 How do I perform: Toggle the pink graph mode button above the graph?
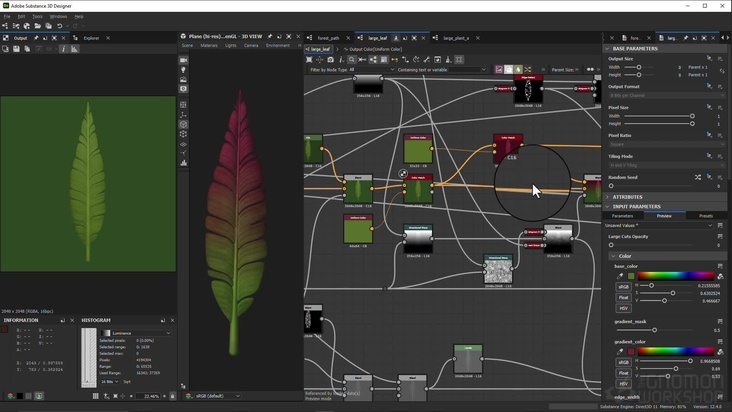pos(499,70)
